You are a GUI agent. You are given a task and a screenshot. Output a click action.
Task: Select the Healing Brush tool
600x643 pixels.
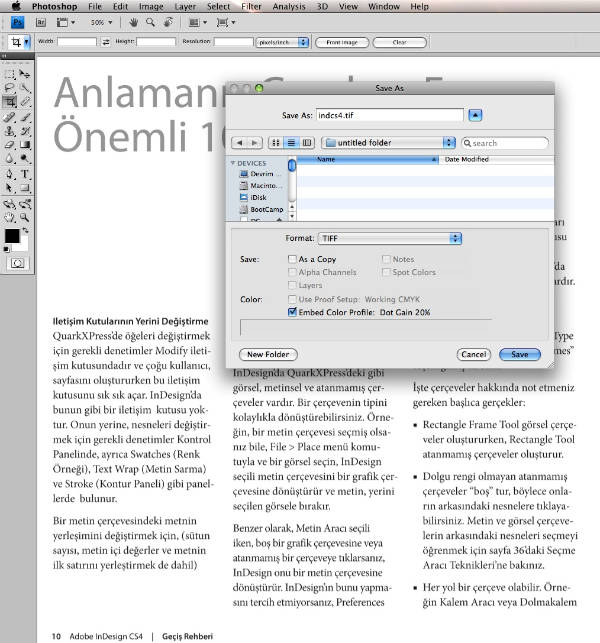click(9, 117)
